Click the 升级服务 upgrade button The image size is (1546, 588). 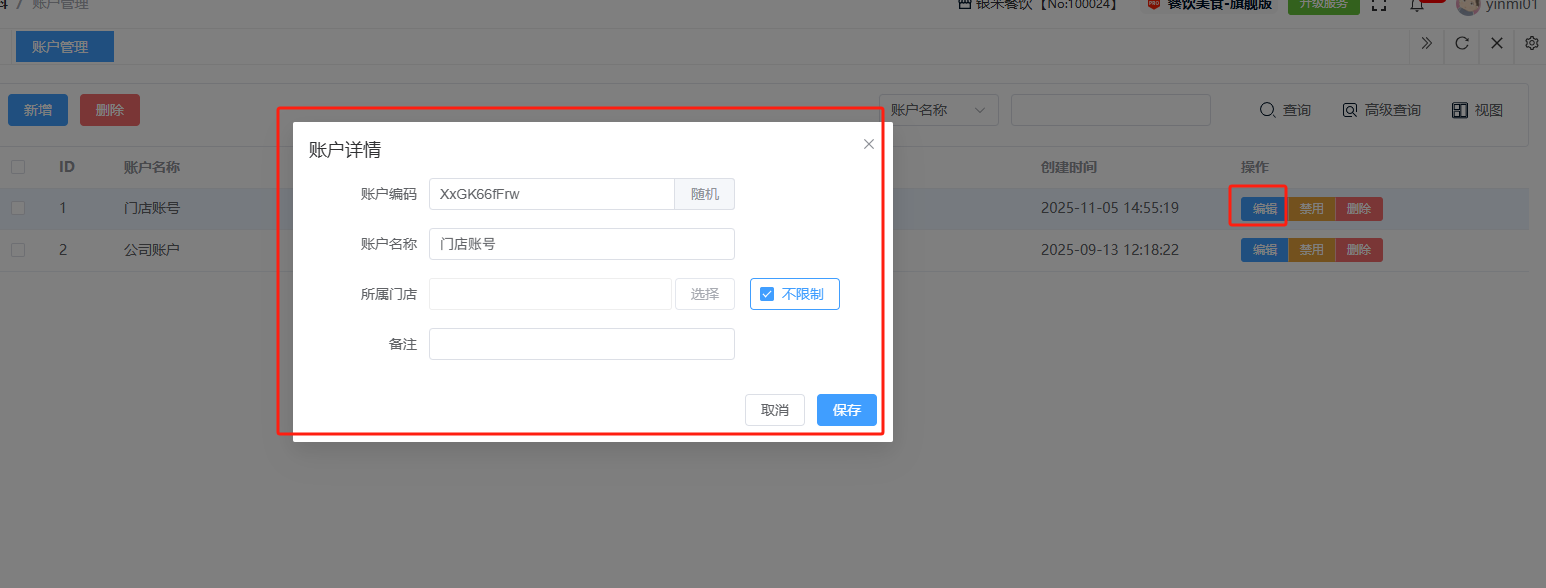(x=1323, y=5)
